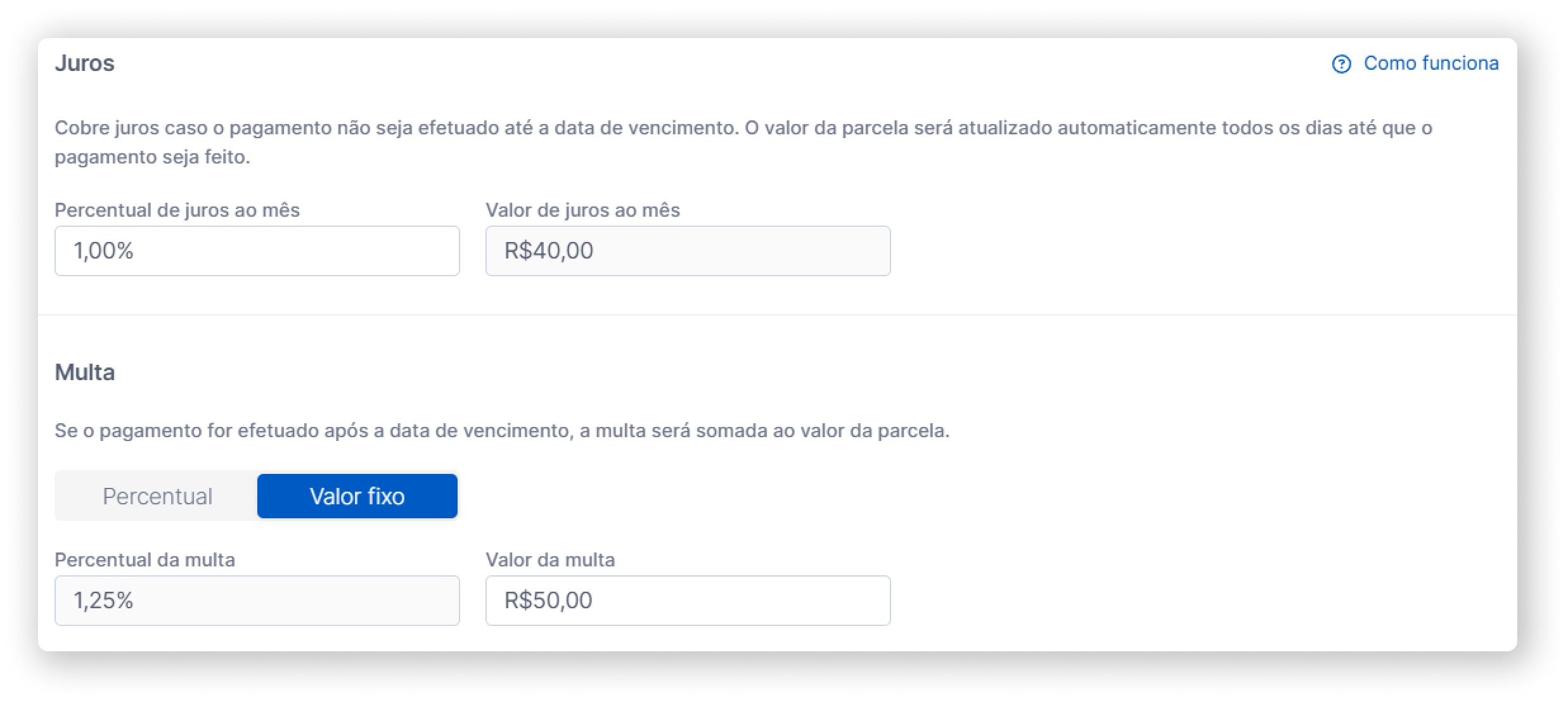
Task: Click the Multa section heading
Action: coord(84,373)
